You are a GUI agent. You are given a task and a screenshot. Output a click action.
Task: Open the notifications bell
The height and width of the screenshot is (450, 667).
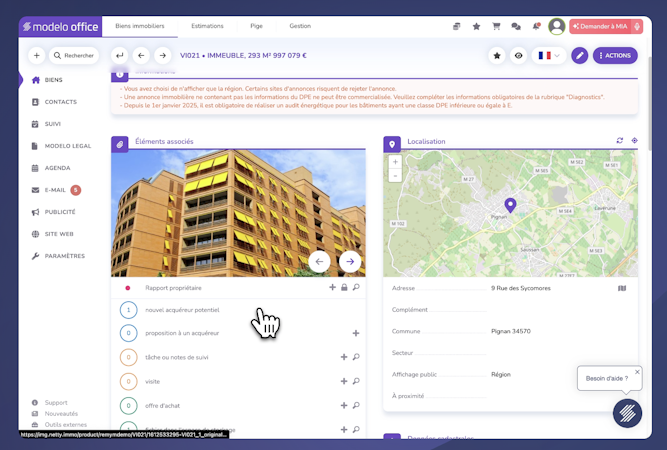click(536, 26)
